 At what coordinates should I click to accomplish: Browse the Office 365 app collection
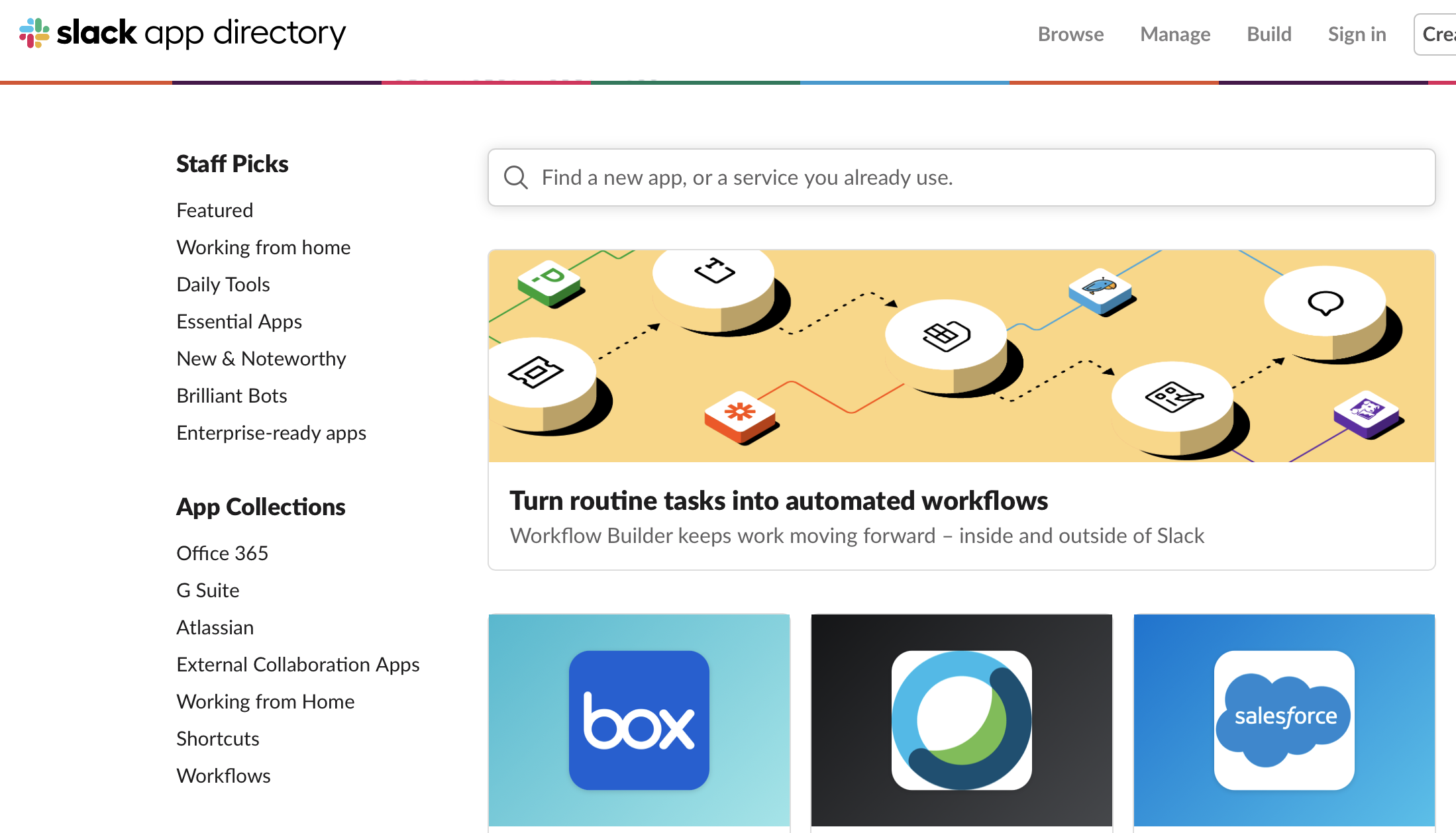[222, 553]
